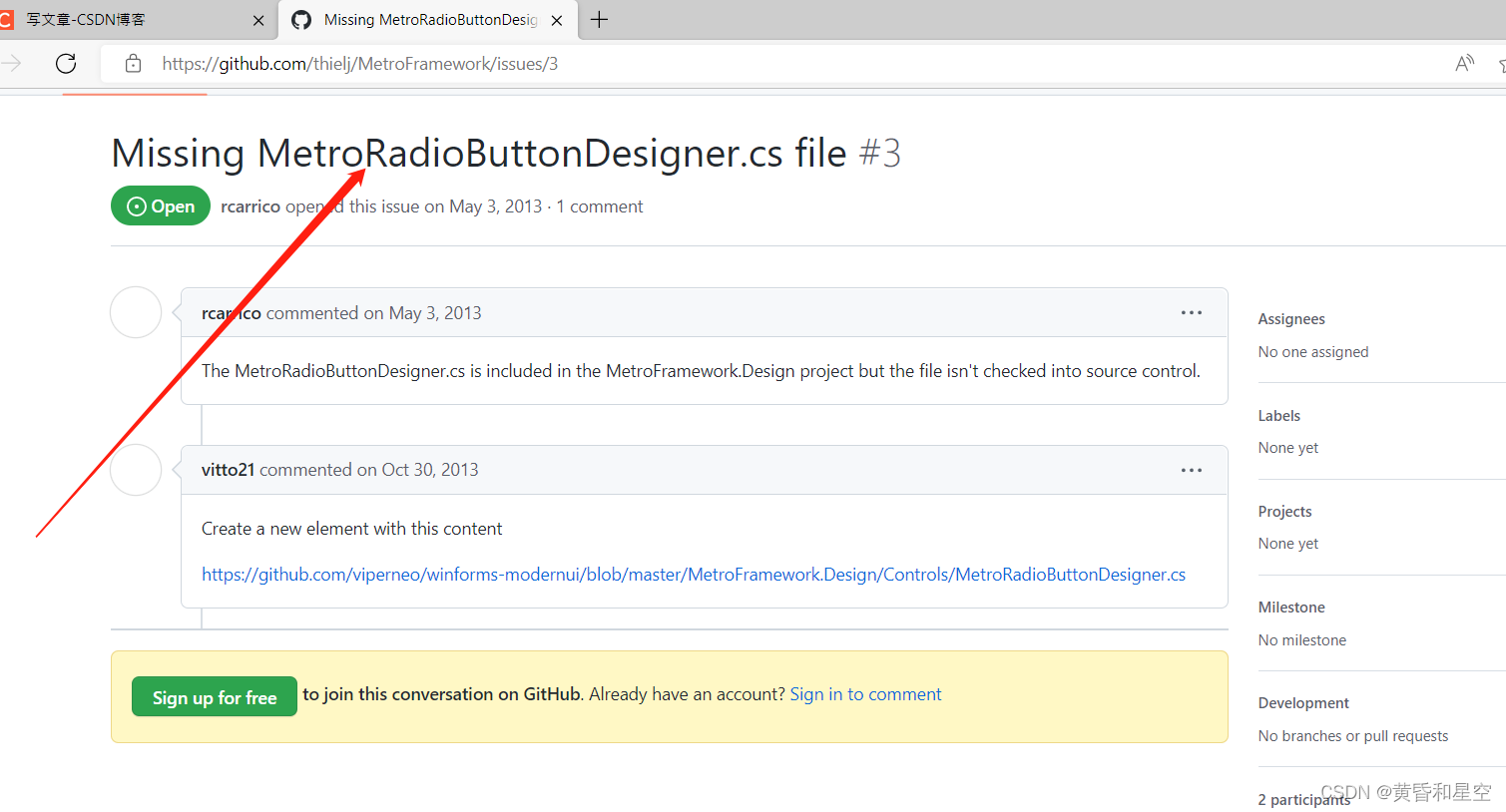The width and height of the screenshot is (1506, 812).
Task: Click vitto21's avatar on the second comment
Action: [x=135, y=470]
